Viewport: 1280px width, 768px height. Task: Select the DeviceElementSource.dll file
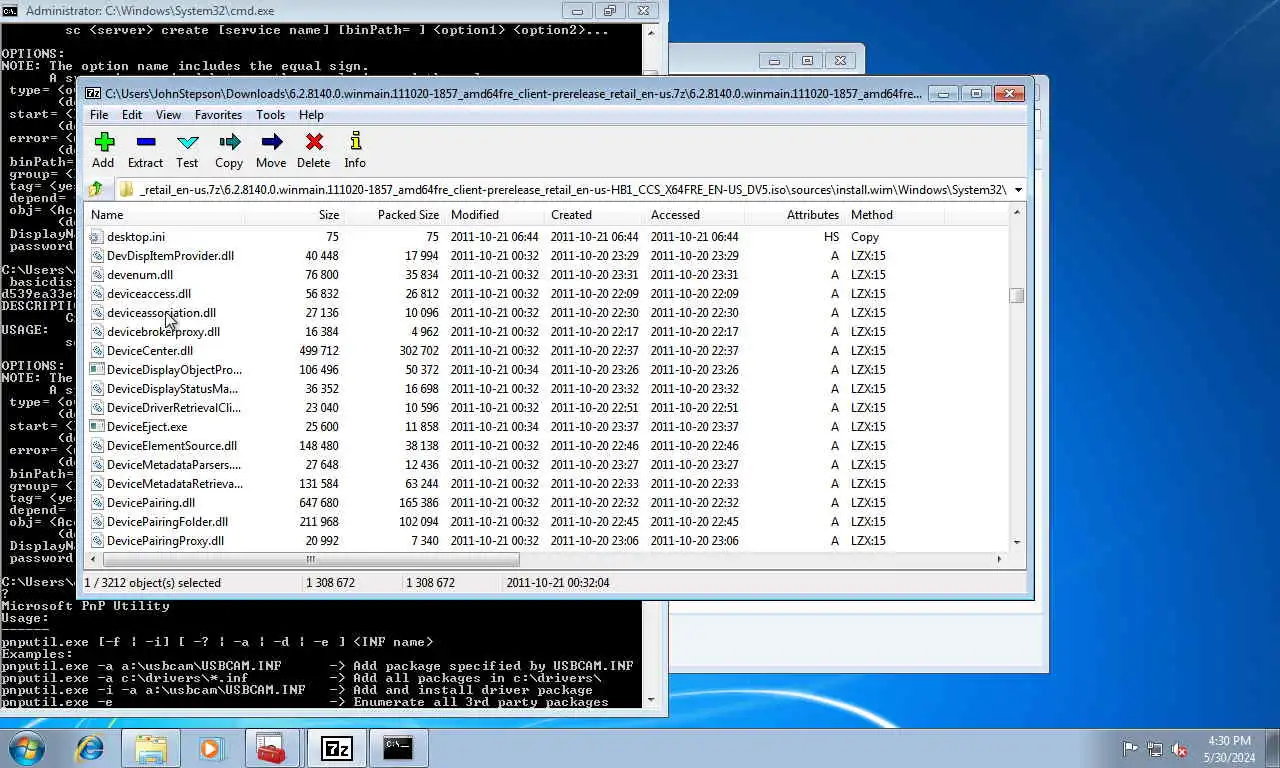tap(172, 446)
